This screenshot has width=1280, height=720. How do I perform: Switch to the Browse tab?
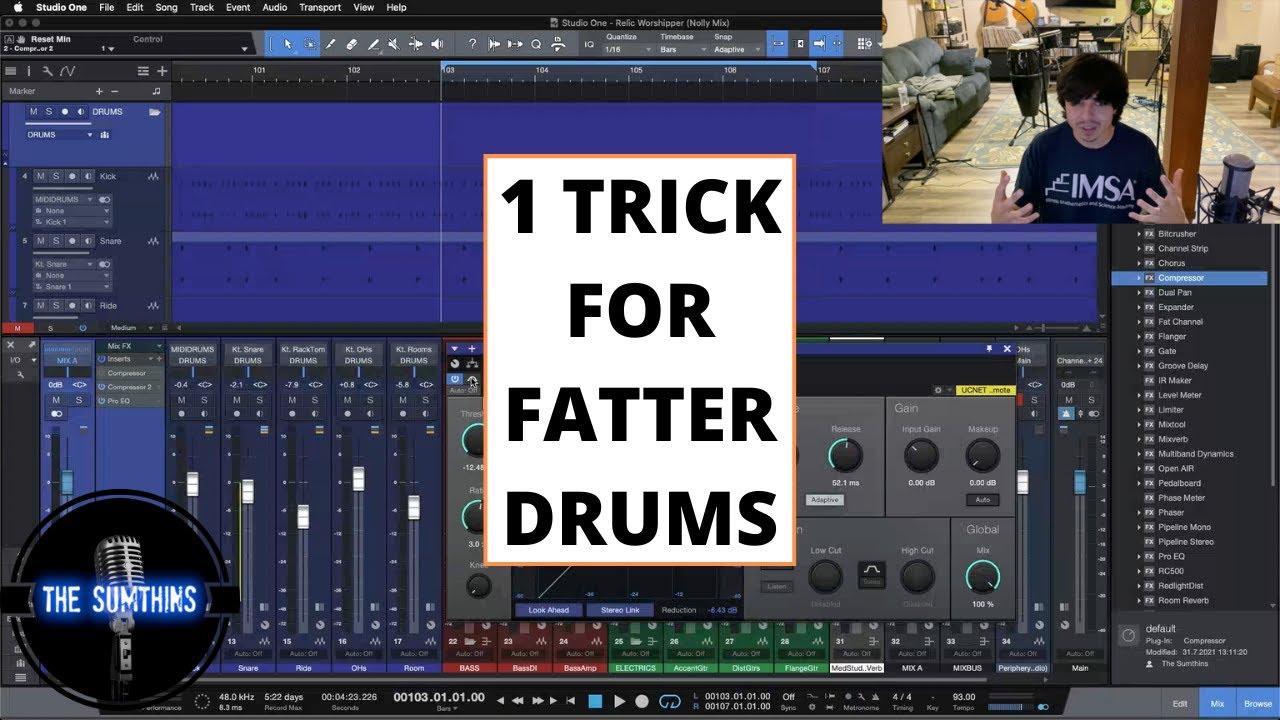point(1257,703)
